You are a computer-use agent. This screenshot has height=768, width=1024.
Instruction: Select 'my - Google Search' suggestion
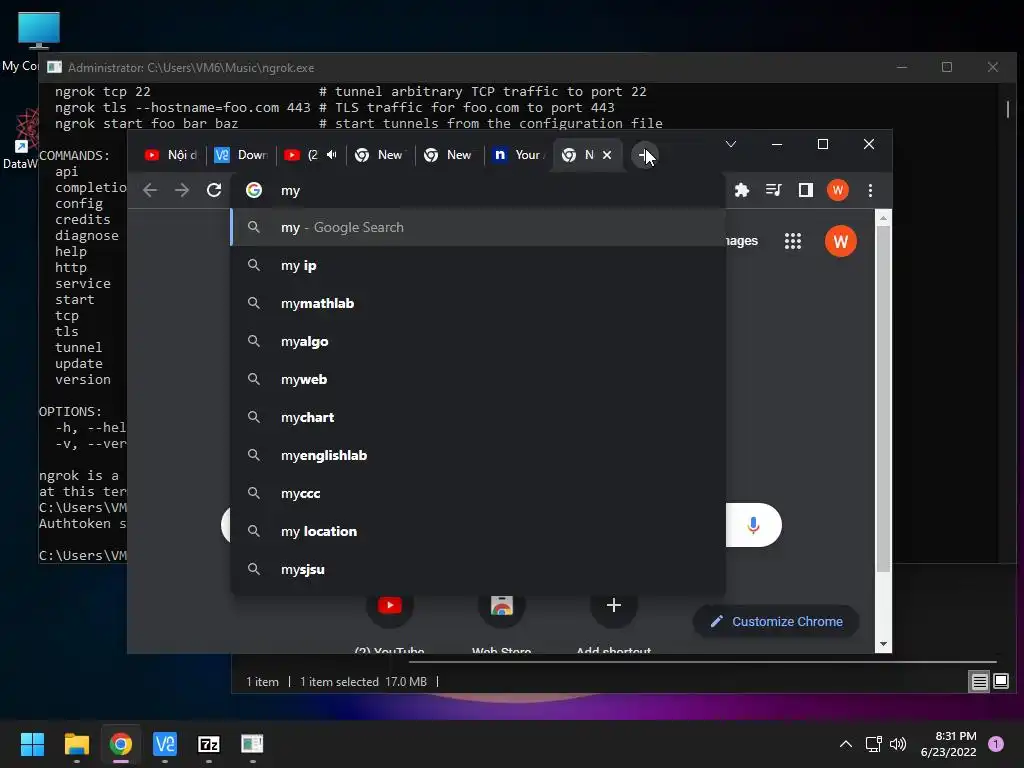click(478, 227)
